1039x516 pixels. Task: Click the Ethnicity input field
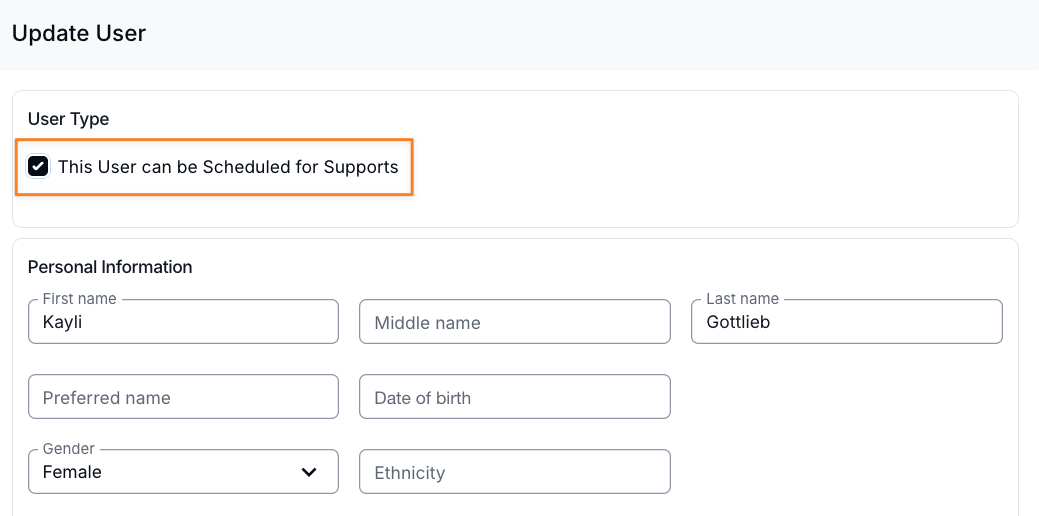(x=514, y=472)
